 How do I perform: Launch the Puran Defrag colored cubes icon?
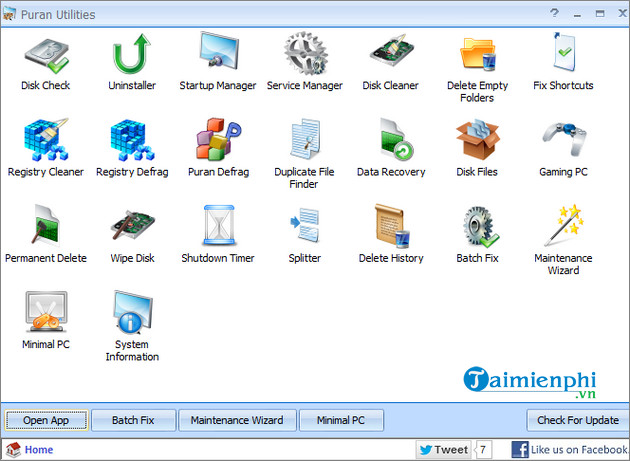(x=218, y=139)
